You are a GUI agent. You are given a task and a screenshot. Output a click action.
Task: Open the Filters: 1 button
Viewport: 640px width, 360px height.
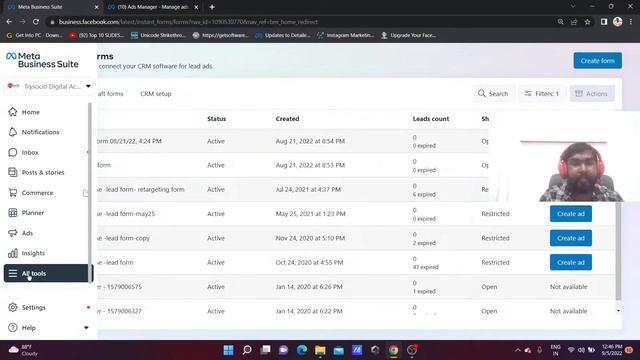point(542,93)
